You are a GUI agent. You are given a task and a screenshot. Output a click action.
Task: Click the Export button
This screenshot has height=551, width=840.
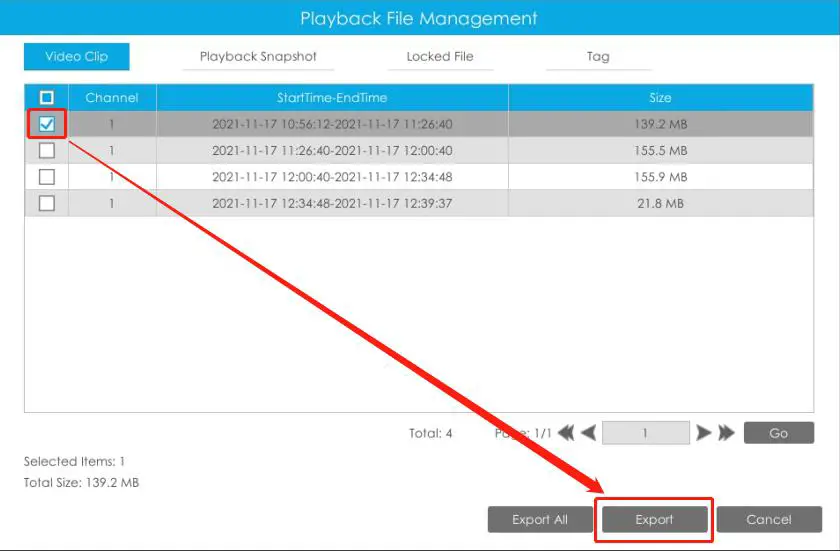pos(655,519)
